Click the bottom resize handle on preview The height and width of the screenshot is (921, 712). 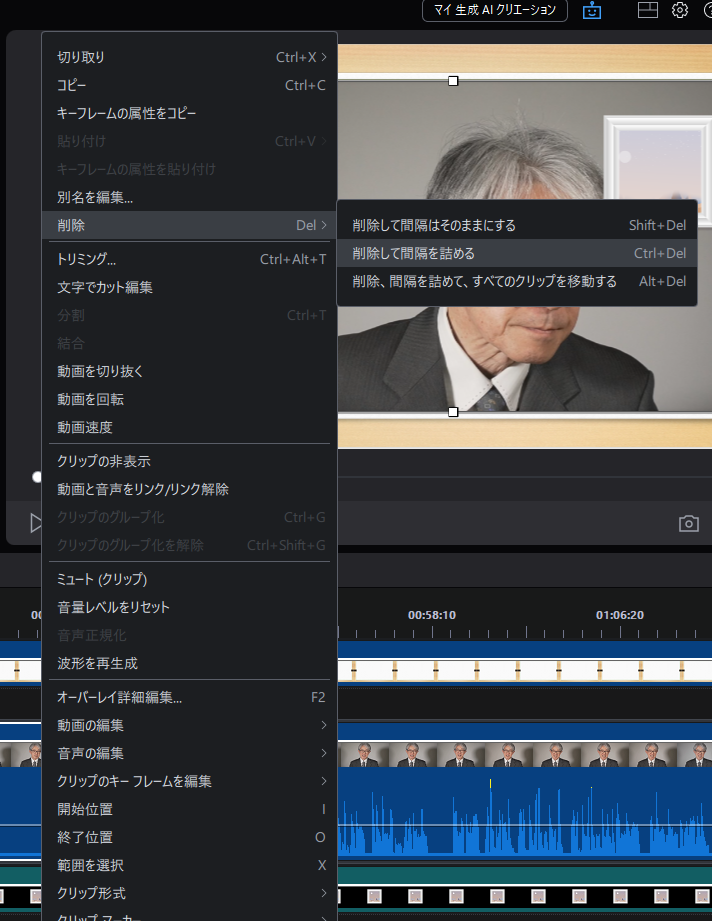point(453,412)
